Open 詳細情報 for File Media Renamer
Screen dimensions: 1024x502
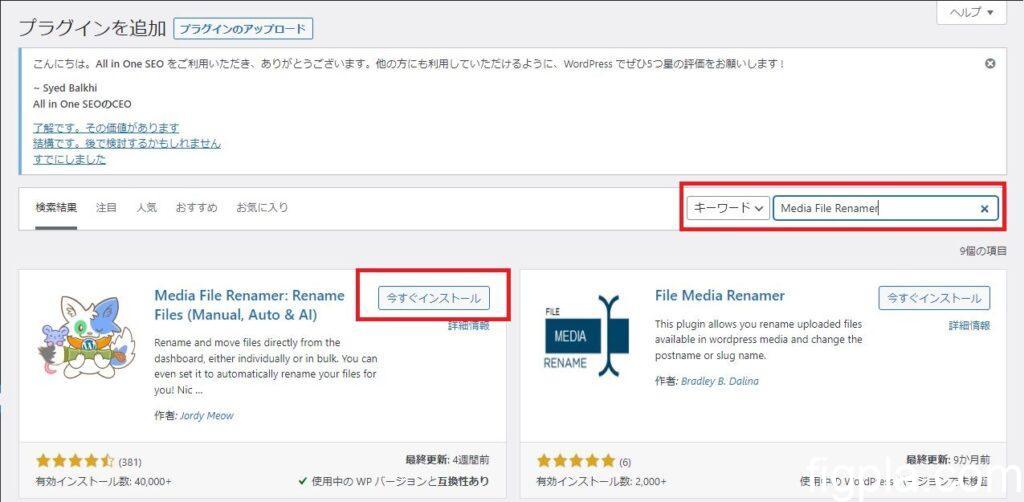969,325
